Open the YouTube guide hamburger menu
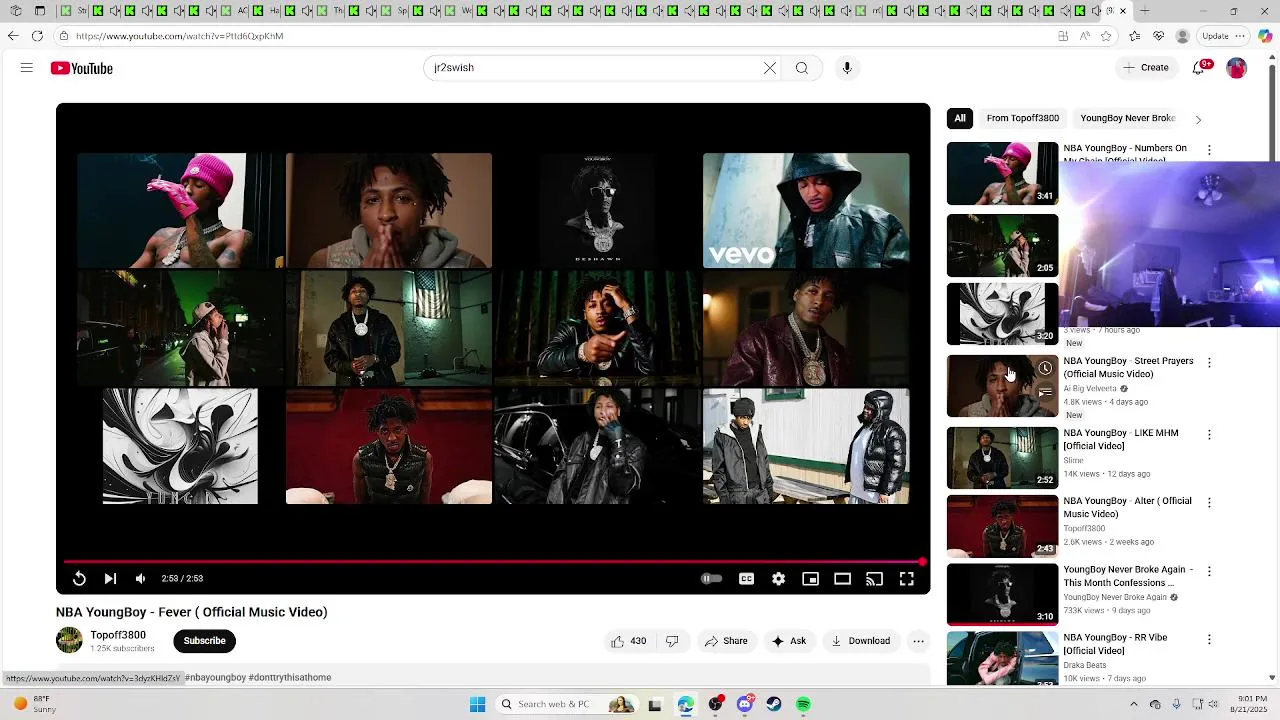Image resolution: width=1280 pixels, height=720 pixels. click(27, 68)
